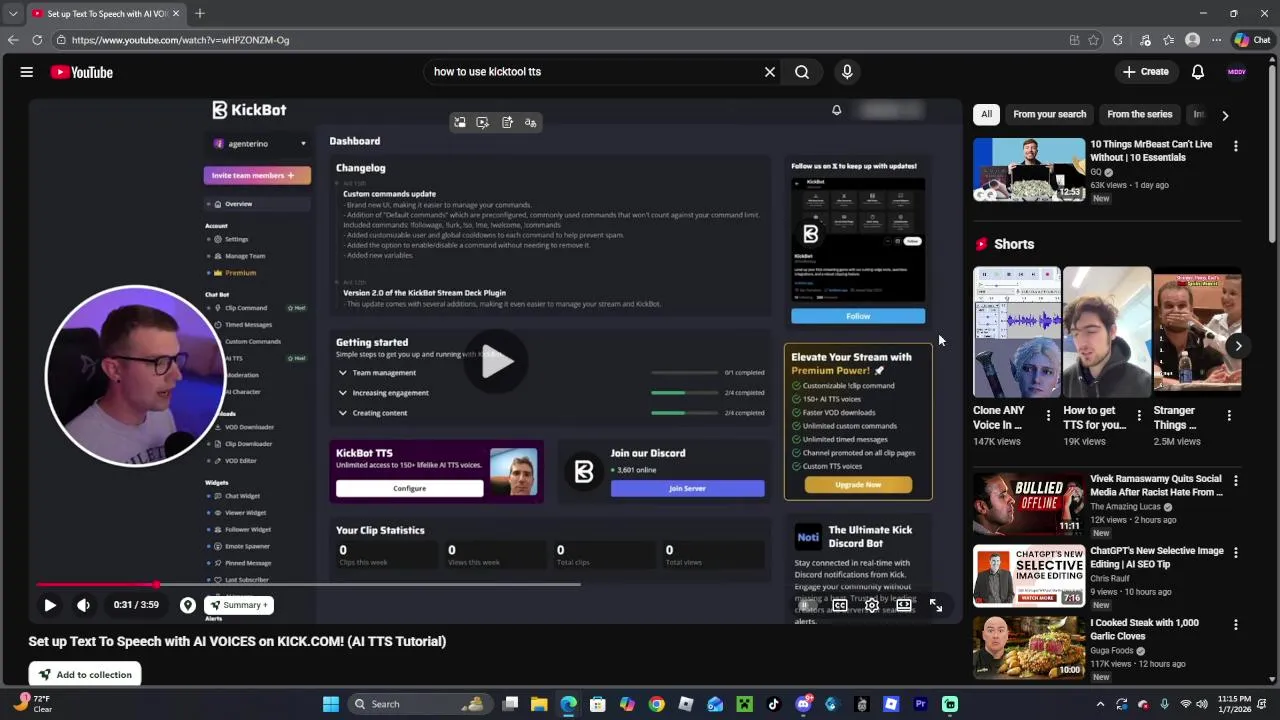Go back in the browser
The image size is (1280, 720).
[13, 40]
